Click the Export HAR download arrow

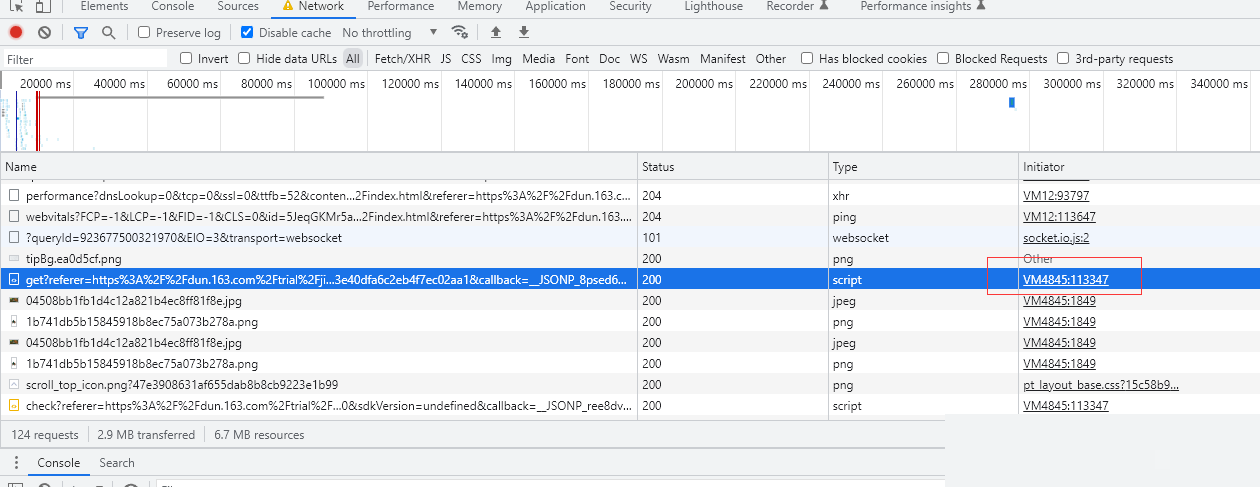click(524, 33)
